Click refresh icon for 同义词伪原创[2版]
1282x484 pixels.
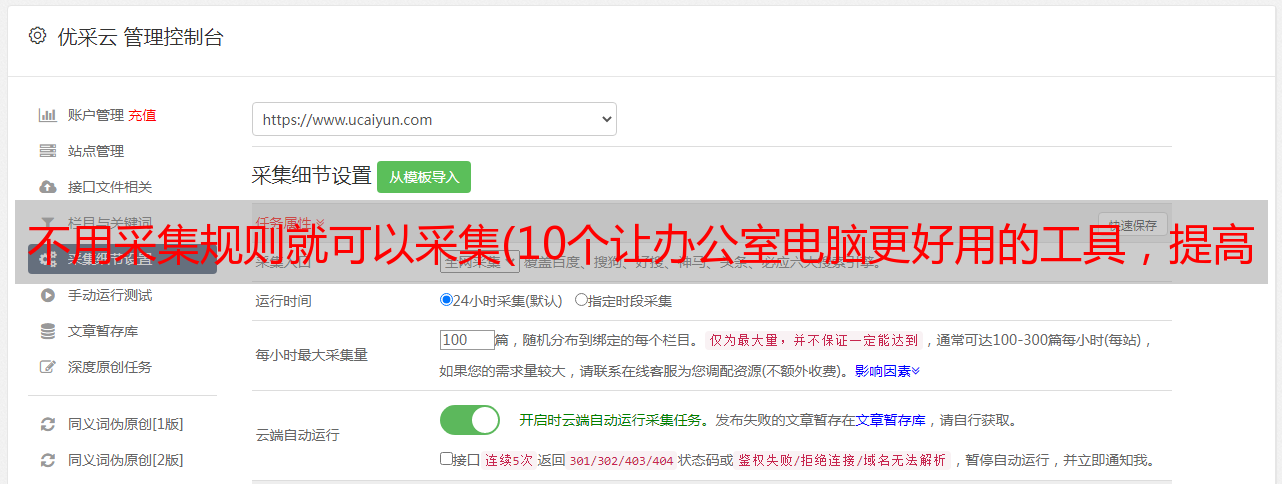(x=47, y=460)
